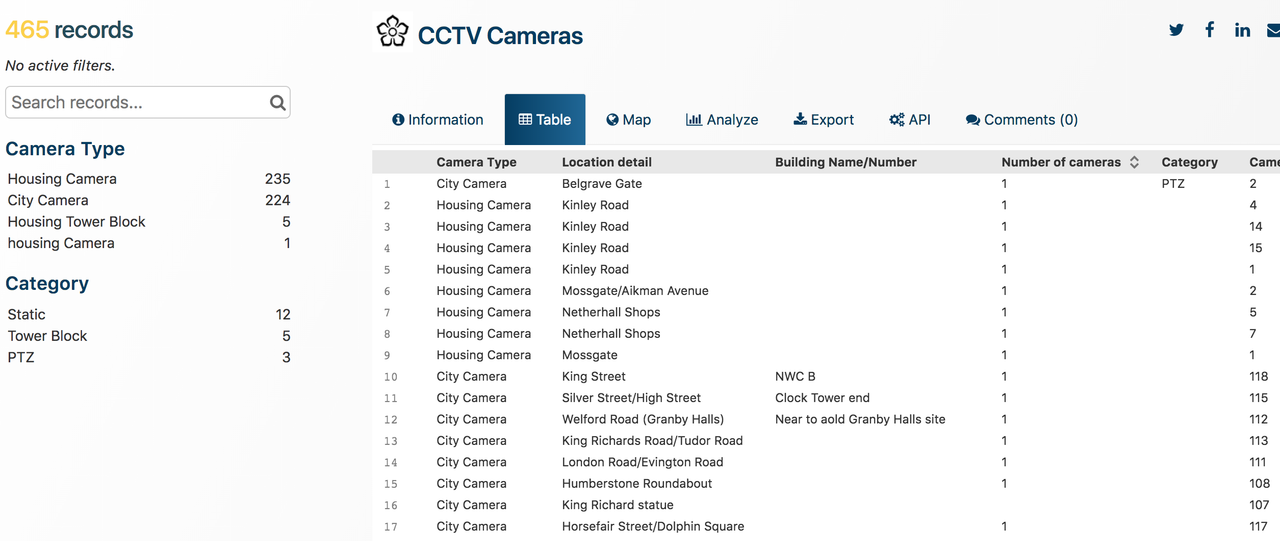Click Housing Camera count 235
The image size is (1280, 541).
click(x=277, y=179)
